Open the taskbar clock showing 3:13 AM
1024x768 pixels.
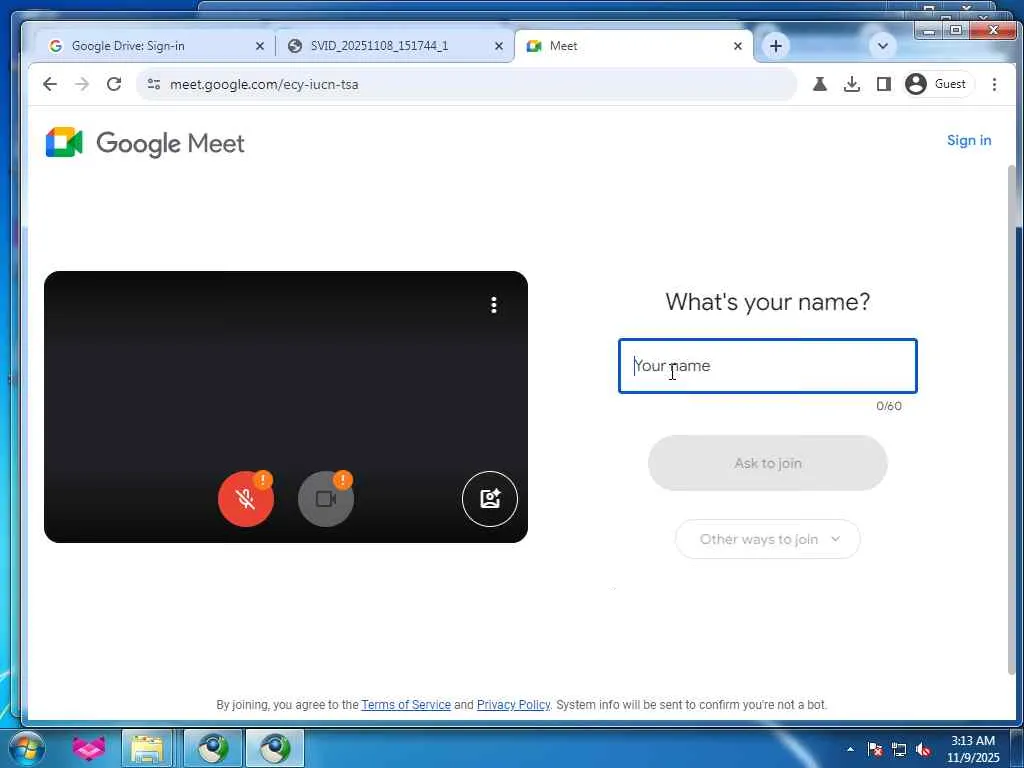click(973, 749)
